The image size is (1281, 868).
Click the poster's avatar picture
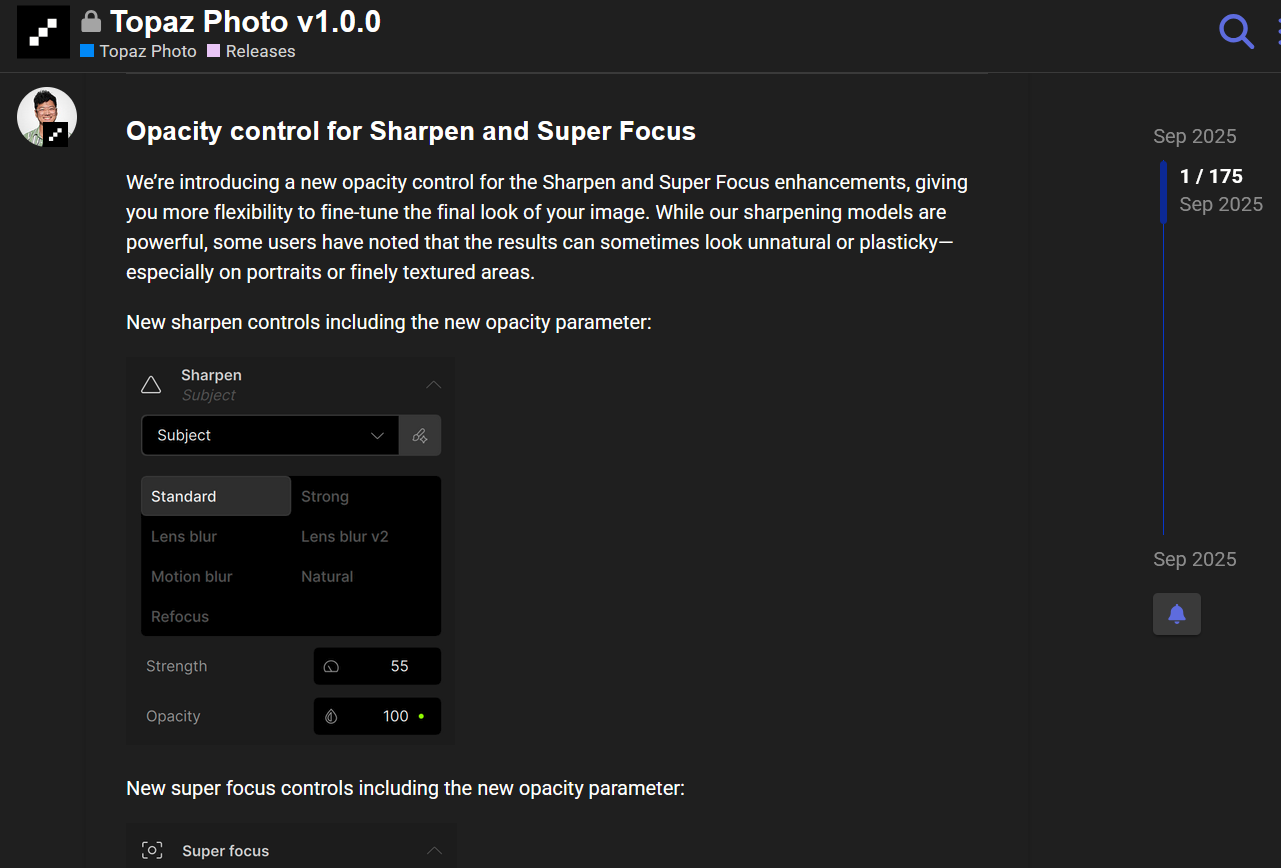(x=46, y=117)
